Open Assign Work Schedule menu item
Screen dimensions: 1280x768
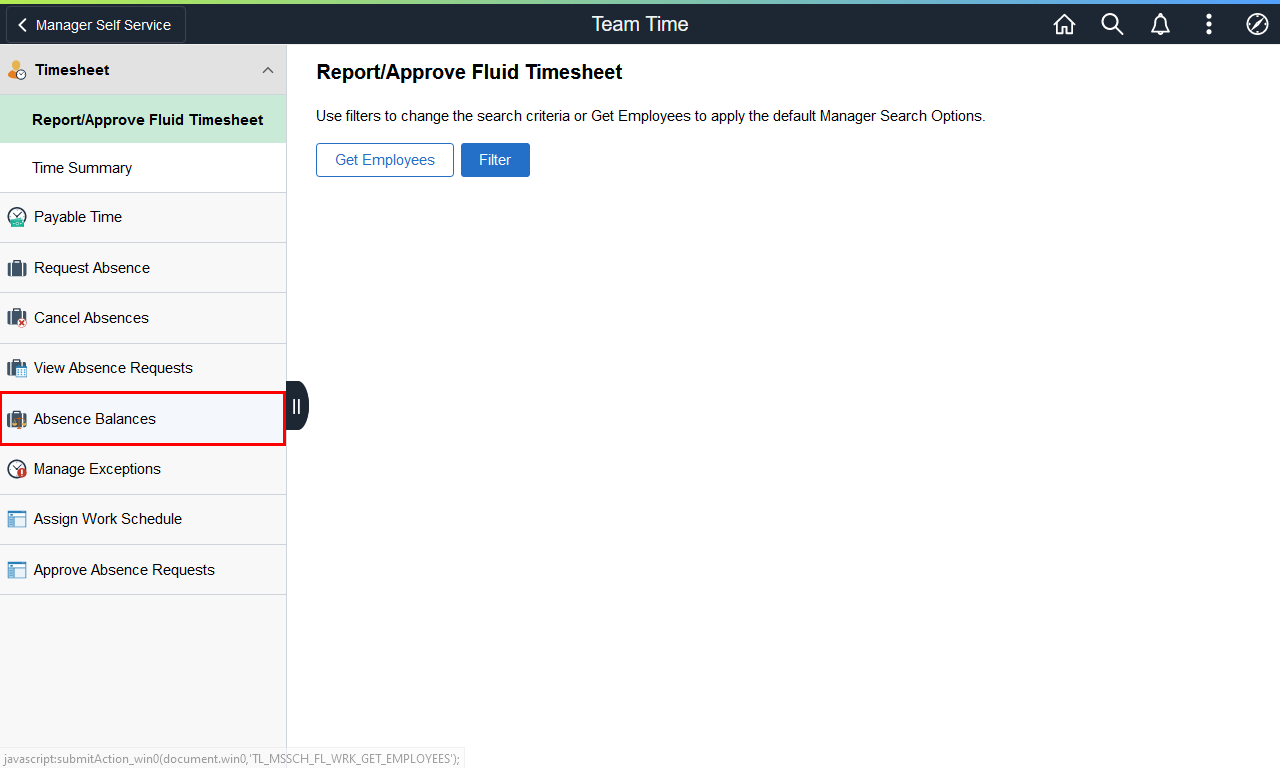click(143, 519)
